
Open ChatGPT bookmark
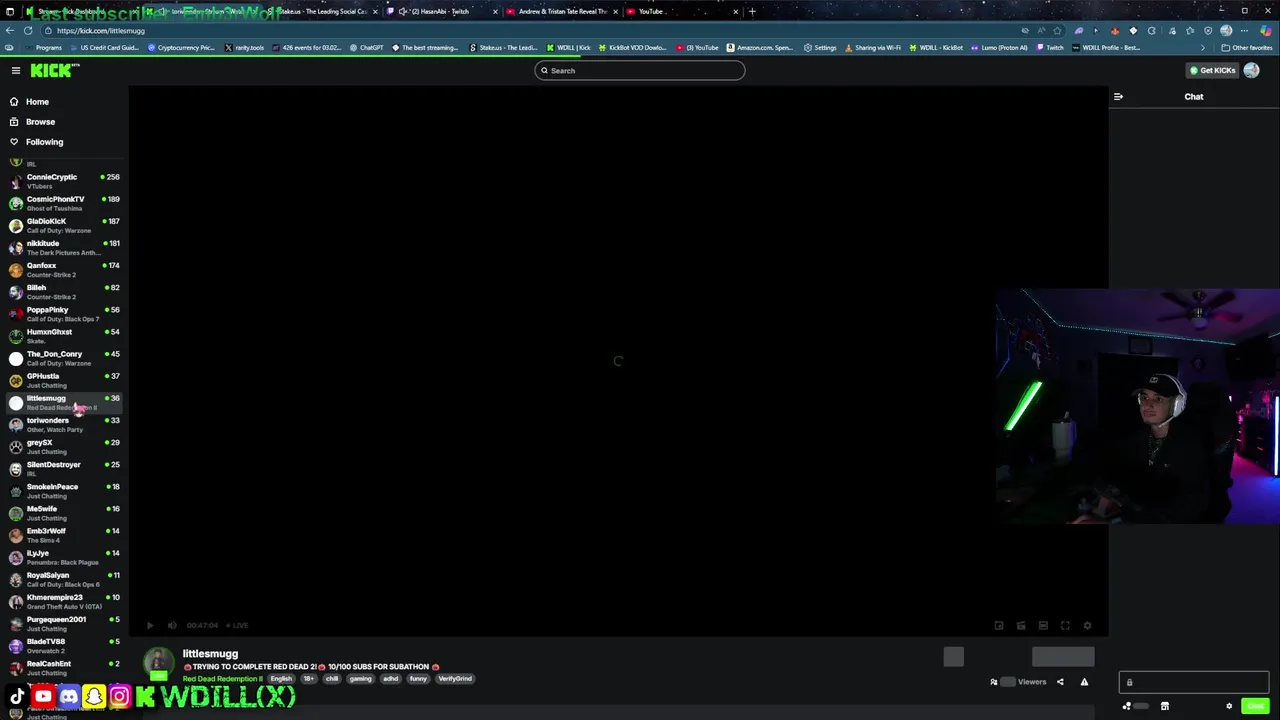367,47
